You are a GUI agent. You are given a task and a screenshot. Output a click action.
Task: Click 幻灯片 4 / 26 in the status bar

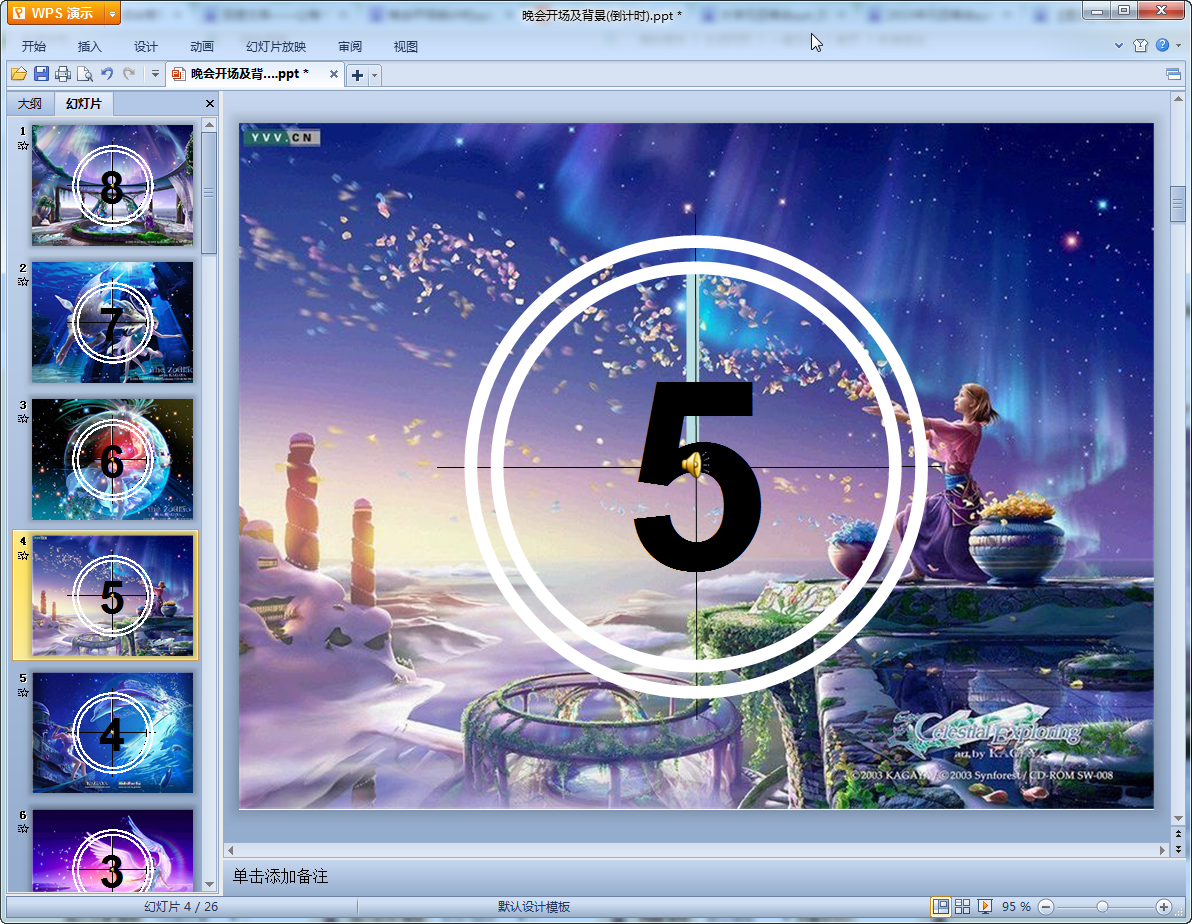coord(181,907)
